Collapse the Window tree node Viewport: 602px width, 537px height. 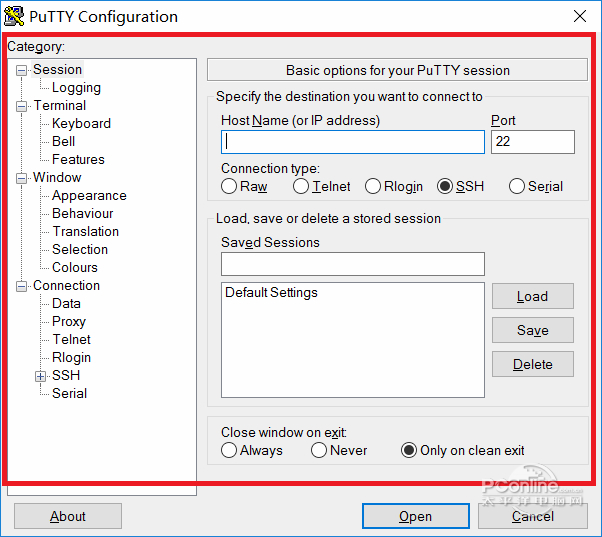pyautogui.click(x=22, y=178)
